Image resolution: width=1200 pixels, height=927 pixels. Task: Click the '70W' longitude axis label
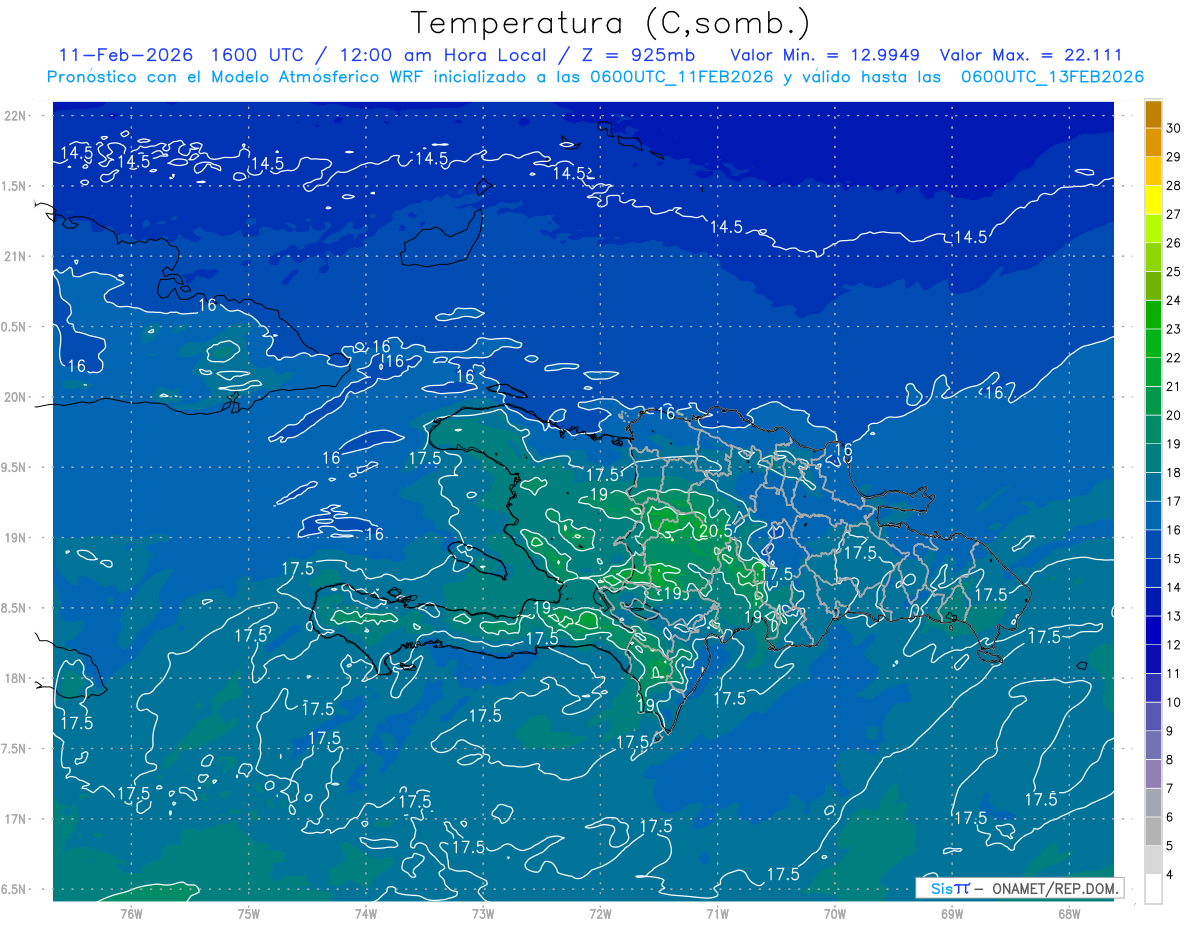click(835, 914)
